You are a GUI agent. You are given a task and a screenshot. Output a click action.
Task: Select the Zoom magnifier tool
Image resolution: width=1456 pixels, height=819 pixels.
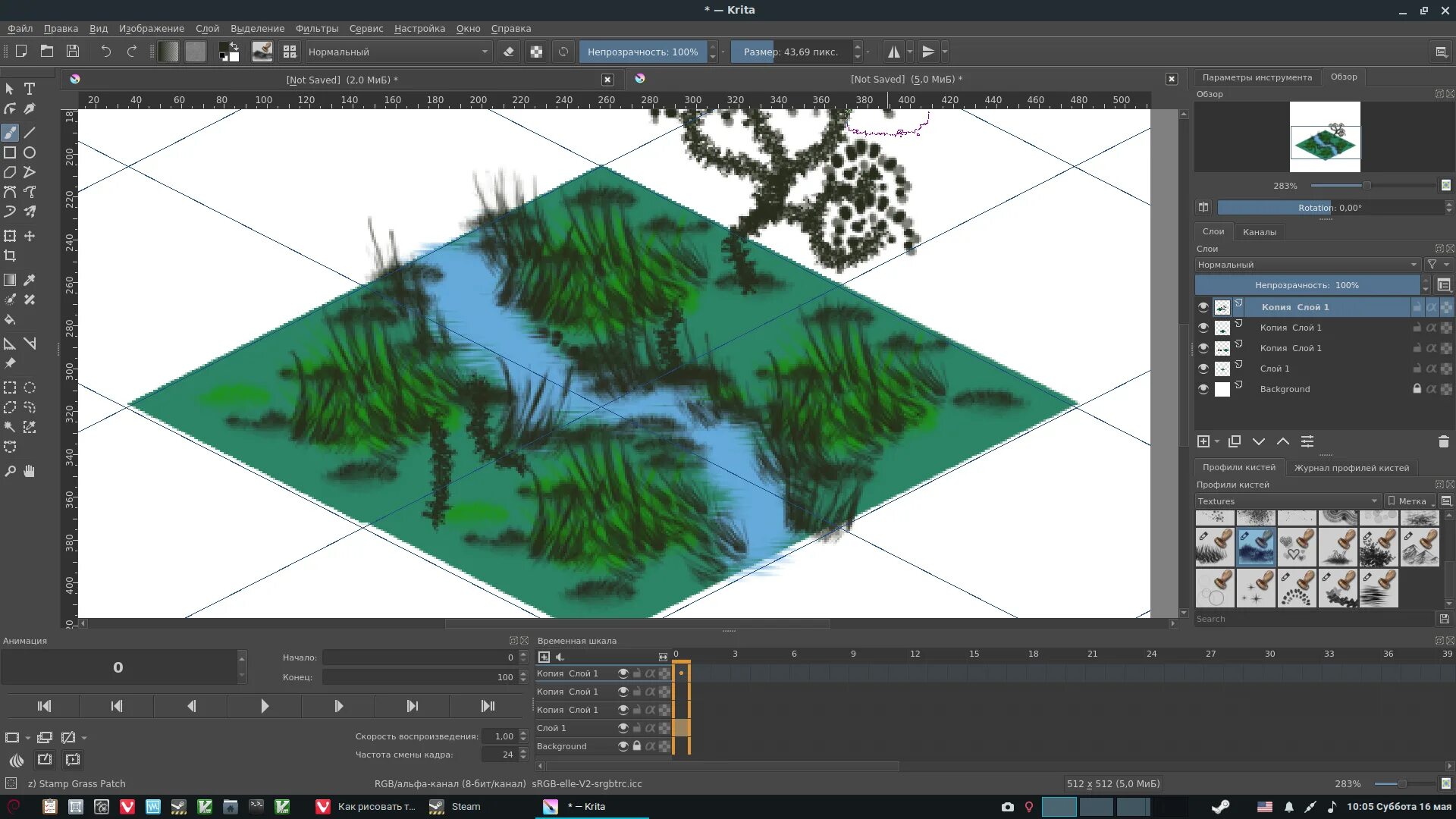click(10, 471)
